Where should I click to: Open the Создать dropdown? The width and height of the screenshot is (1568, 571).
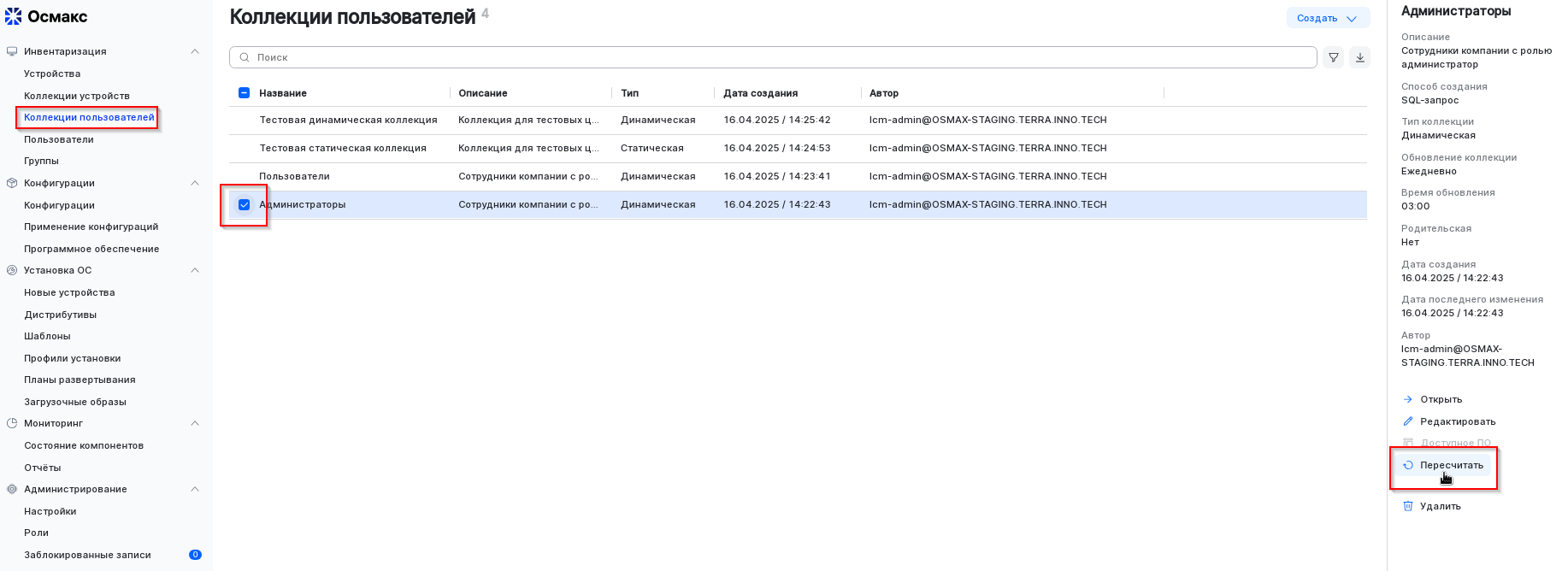[1327, 18]
